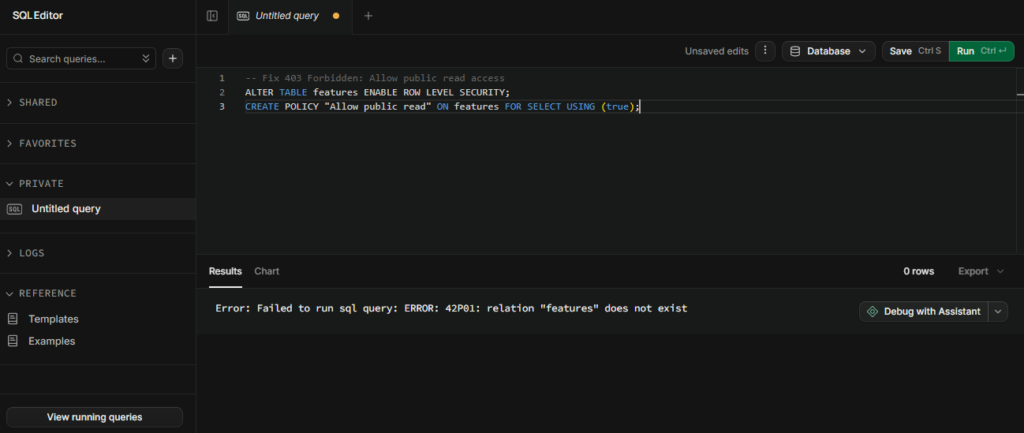
Task: Place cursor on CREATE POLICY line
Action: 443,106
